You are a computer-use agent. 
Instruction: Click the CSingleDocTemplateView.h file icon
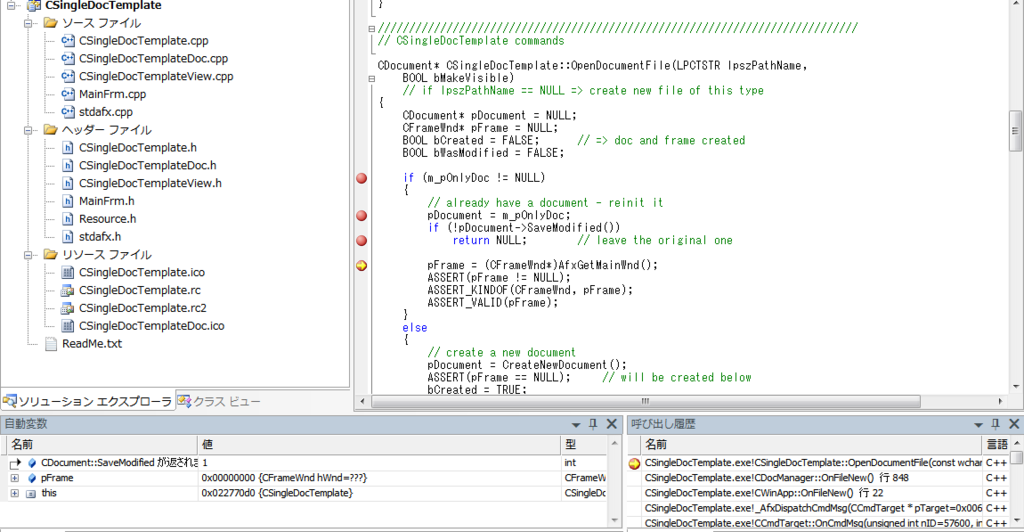(x=67, y=183)
